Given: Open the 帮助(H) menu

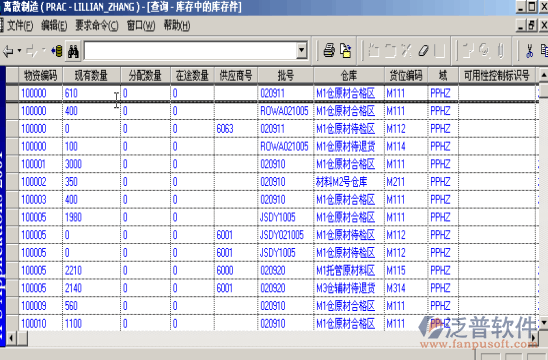Looking at the screenshot, I should (x=177, y=26).
